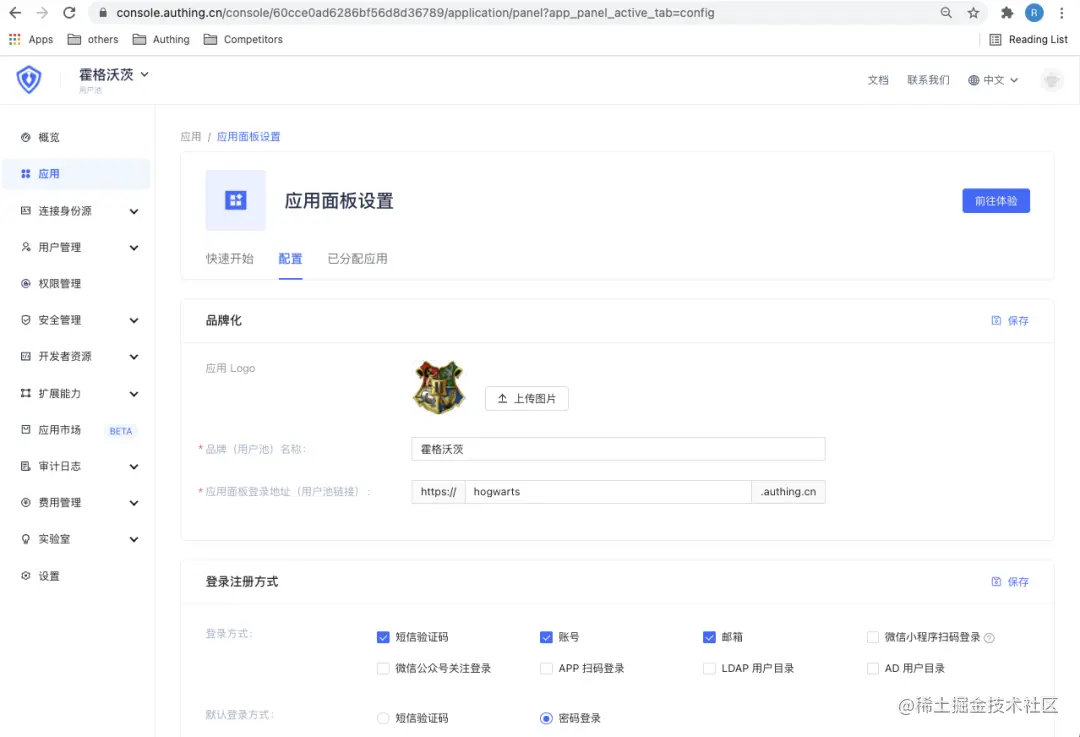Click the user avatar at top right
This screenshot has height=737, width=1080.
[x=1052, y=80]
